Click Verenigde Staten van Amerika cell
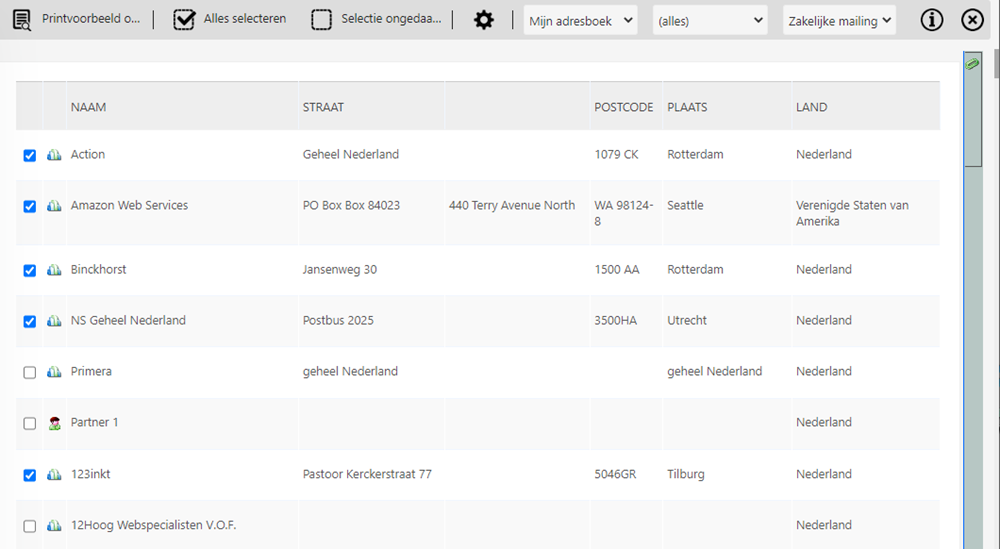Viewport: 1000px width, 549px height. coord(852,213)
